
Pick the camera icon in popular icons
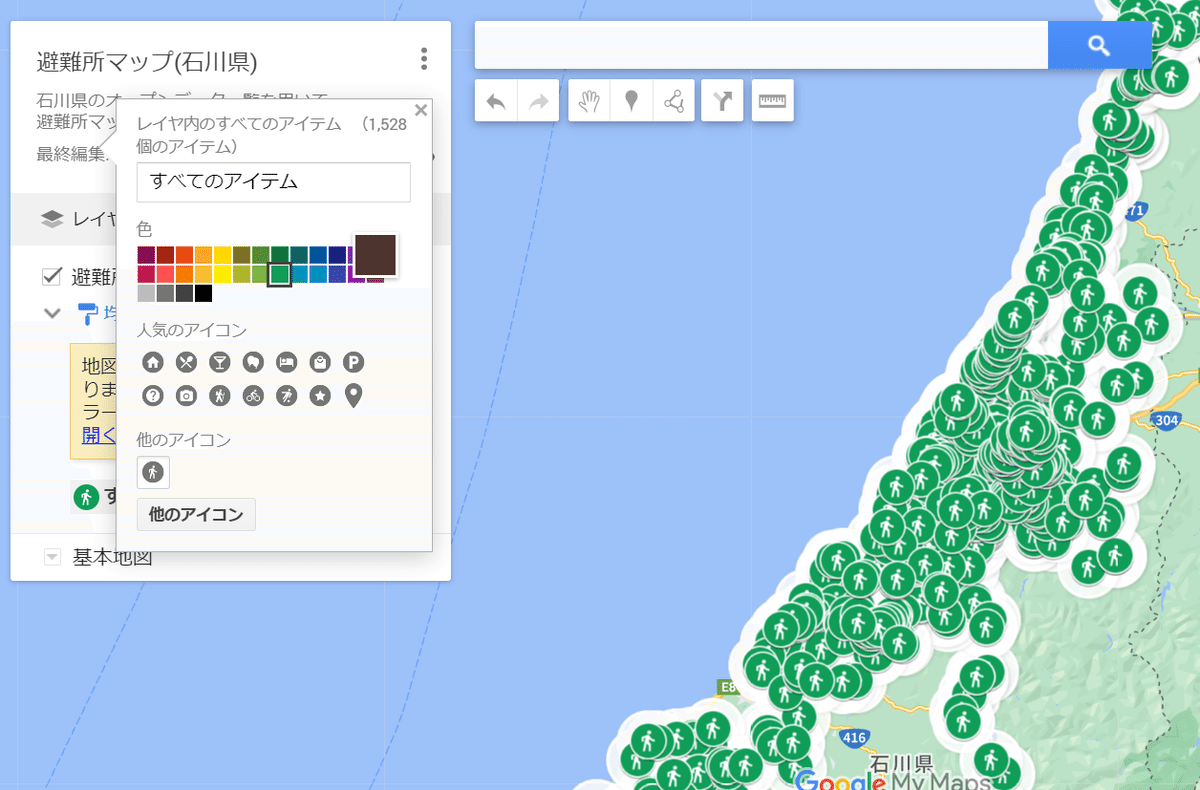pos(186,396)
